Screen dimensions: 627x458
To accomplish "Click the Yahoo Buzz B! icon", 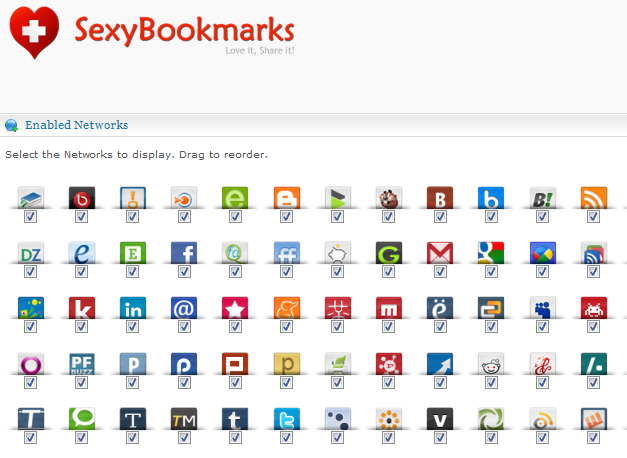I will (x=542, y=198).
